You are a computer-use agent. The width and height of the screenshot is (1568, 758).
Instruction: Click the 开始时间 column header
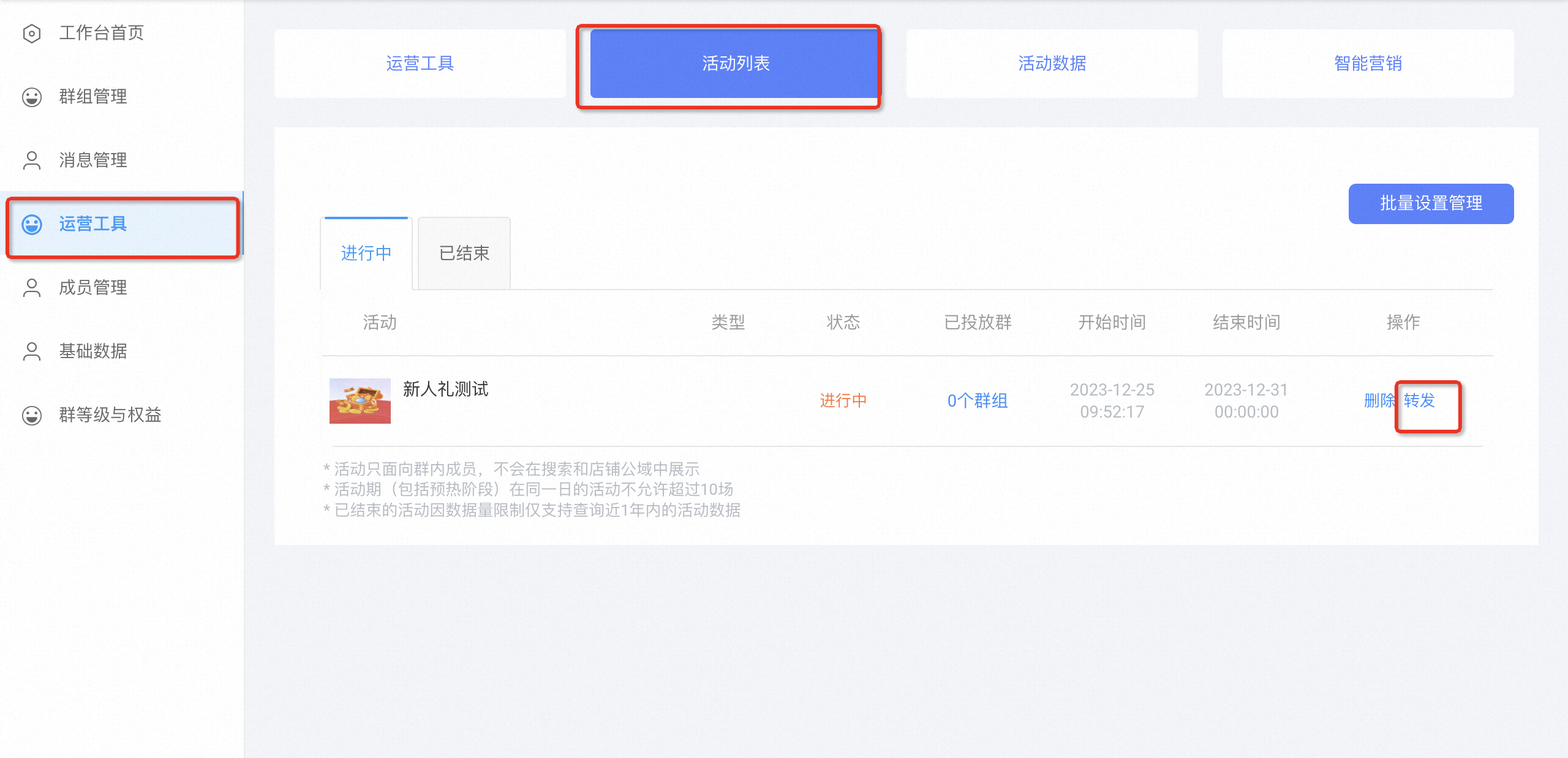point(1112,322)
